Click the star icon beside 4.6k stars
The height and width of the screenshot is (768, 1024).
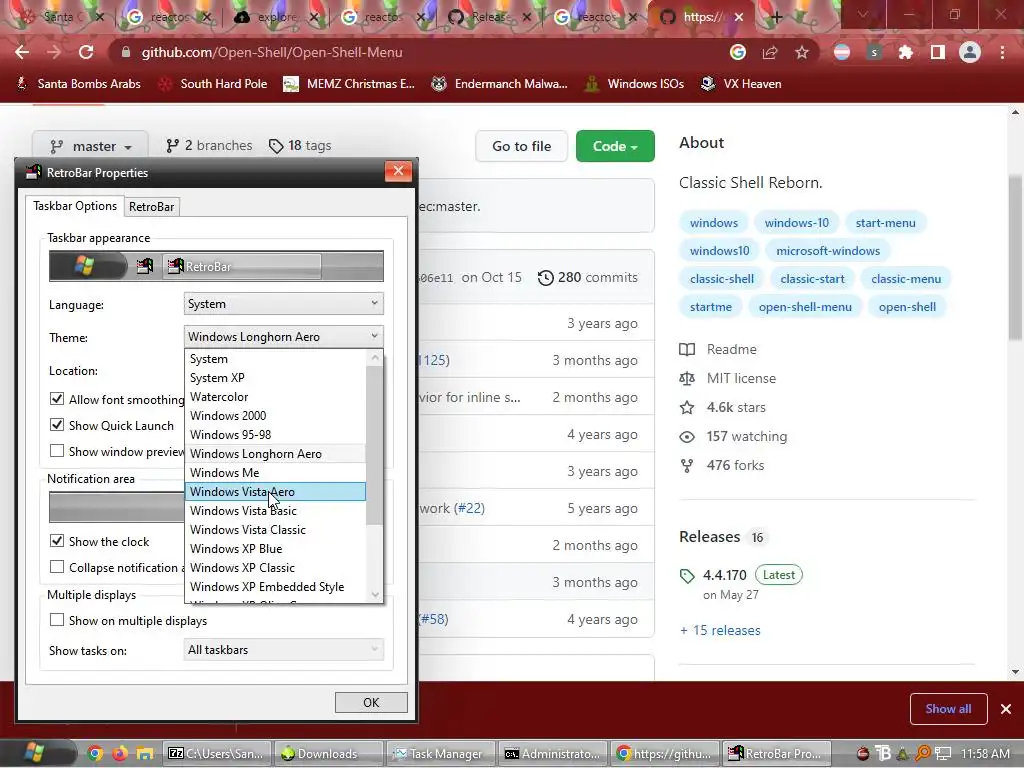pos(687,408)
